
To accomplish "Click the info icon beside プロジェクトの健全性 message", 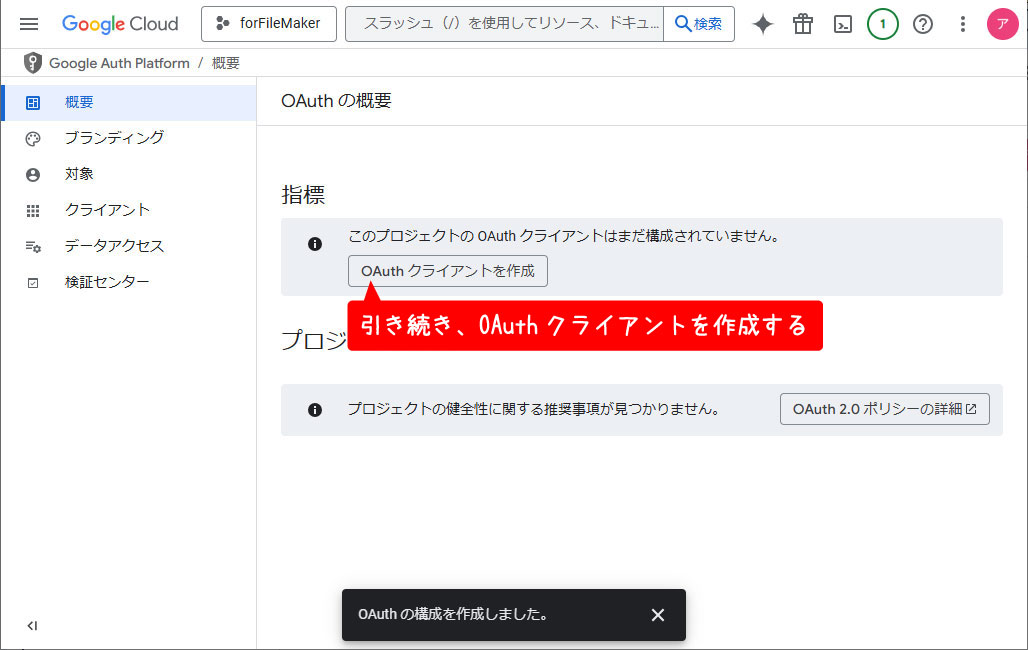I will tap(315, 410).
